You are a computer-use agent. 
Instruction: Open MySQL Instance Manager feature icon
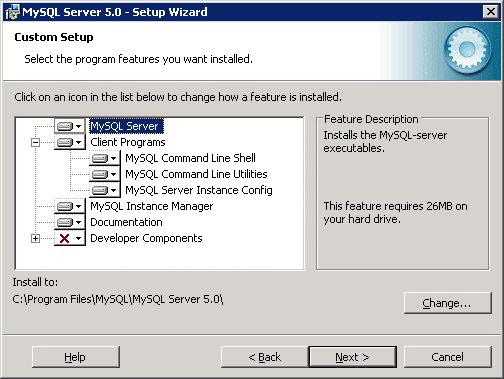pos(70,206)
